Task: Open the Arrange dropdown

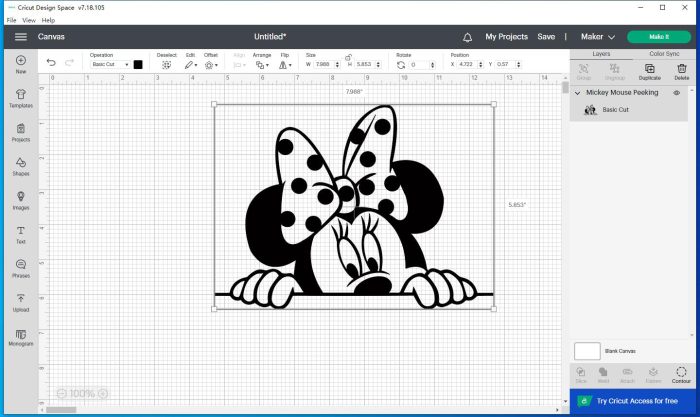Action: pyautogui.click(x=262, y=65)
